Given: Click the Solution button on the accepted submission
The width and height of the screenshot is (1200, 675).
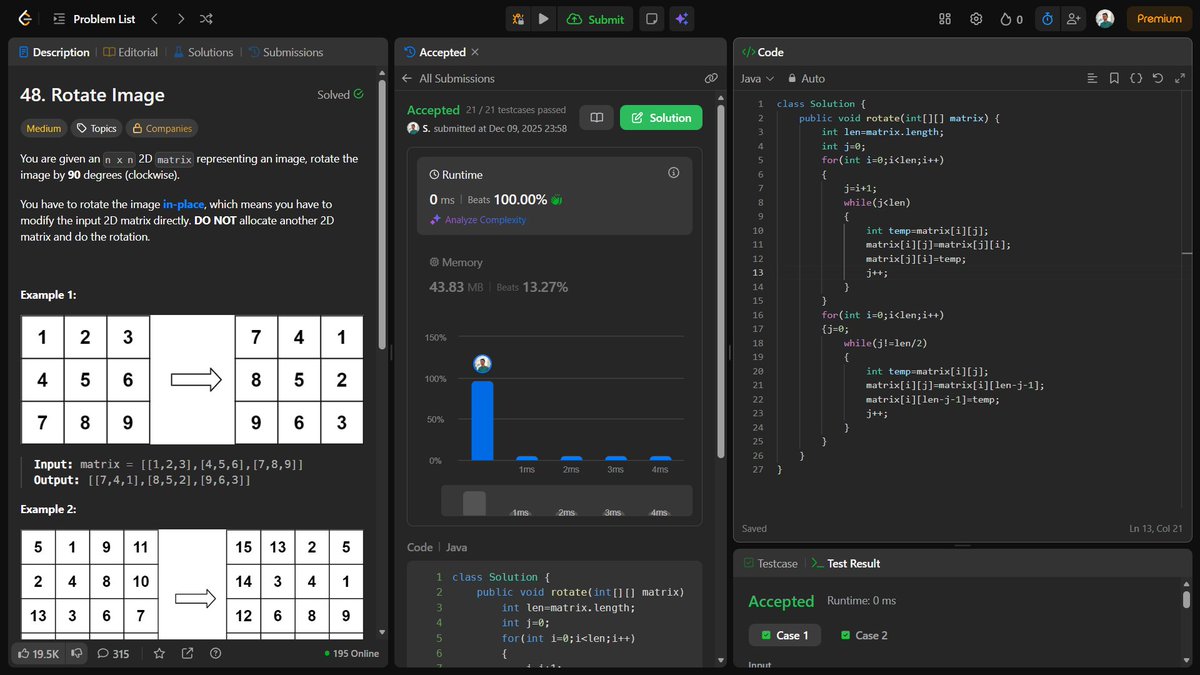Looking at the screenshot, I should 661,117.
